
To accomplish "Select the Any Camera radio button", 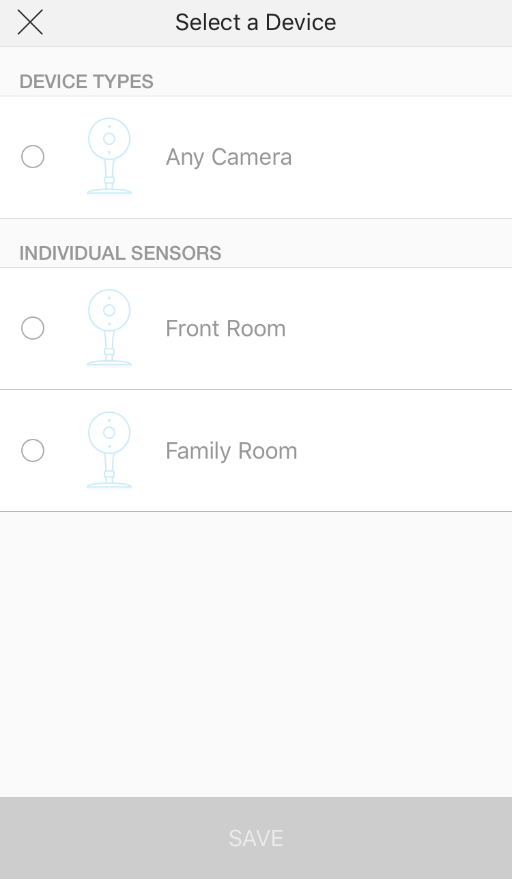I will pyautogui.click(x=33, y=156).
